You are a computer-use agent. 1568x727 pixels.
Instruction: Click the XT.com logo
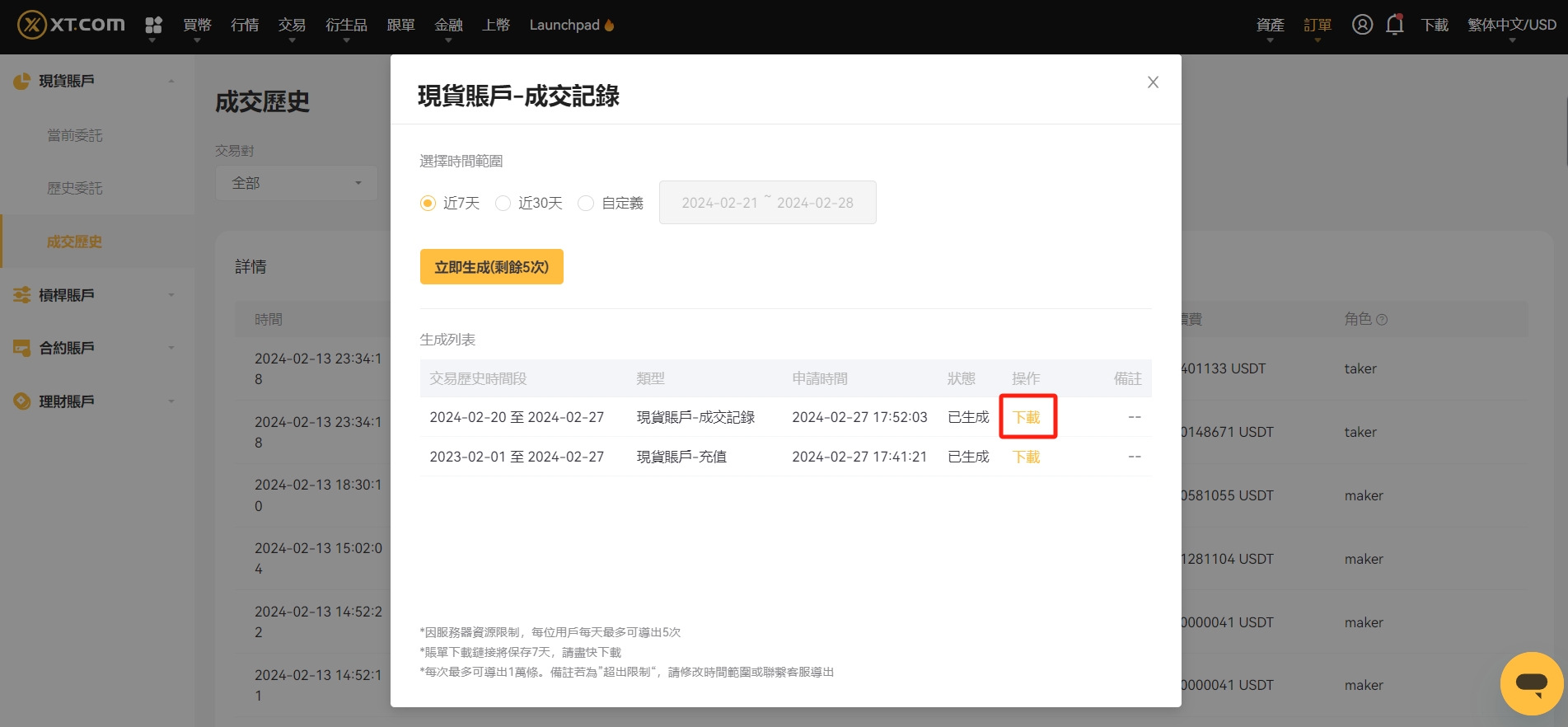72,25
